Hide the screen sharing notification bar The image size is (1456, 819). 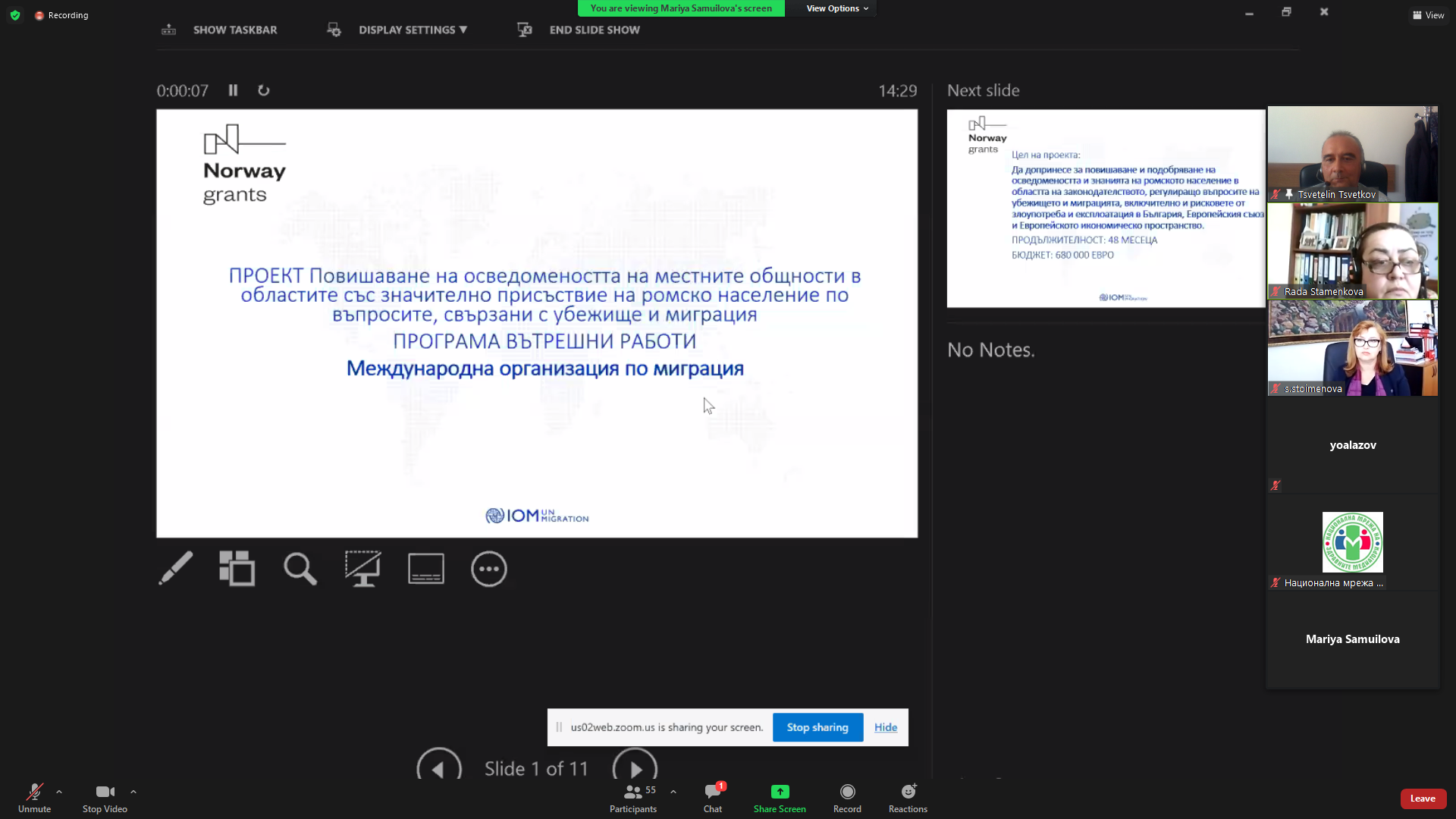pos(886,727)
